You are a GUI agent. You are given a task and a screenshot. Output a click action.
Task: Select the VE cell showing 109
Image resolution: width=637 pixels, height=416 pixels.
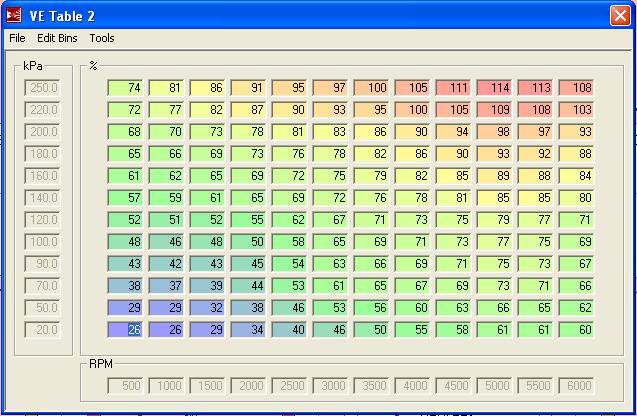coord(494,110)
